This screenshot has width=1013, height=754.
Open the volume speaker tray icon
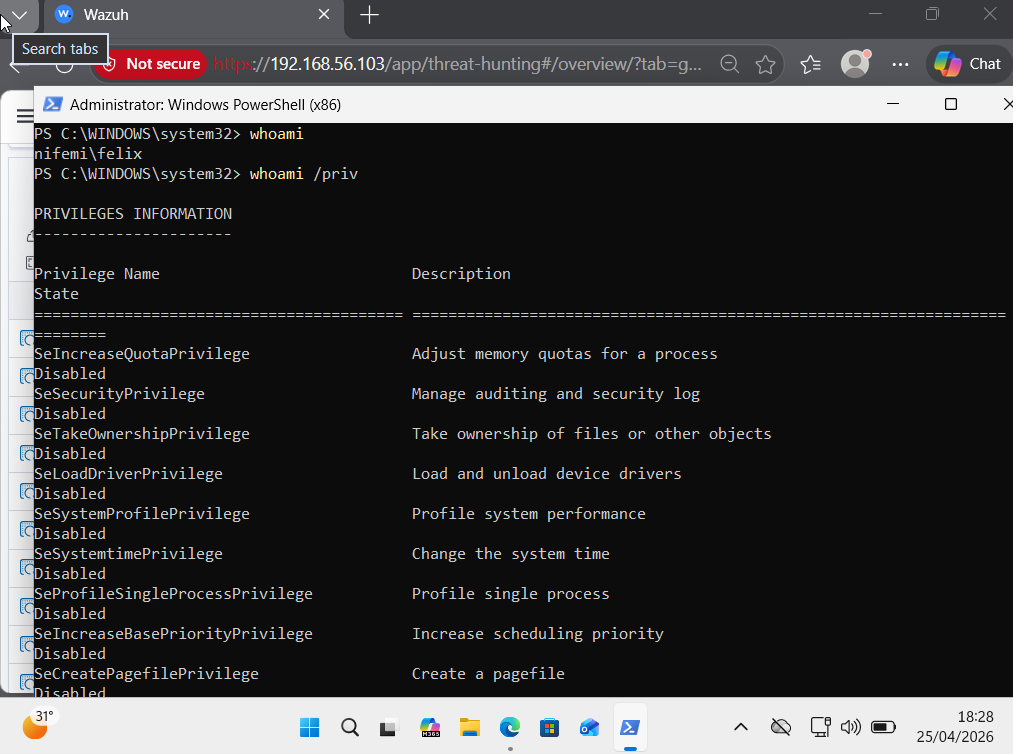point(850,728)
